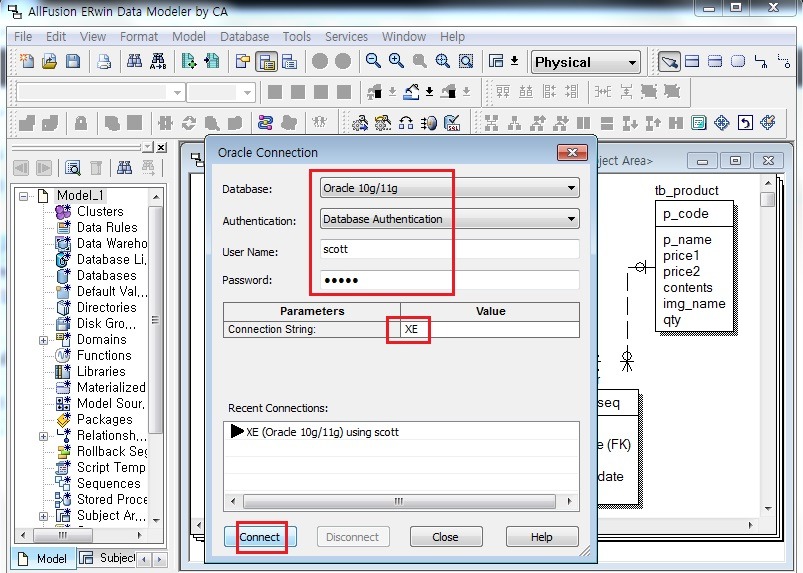
Task: Click the Libraries node icon
Action: [63, 371]
